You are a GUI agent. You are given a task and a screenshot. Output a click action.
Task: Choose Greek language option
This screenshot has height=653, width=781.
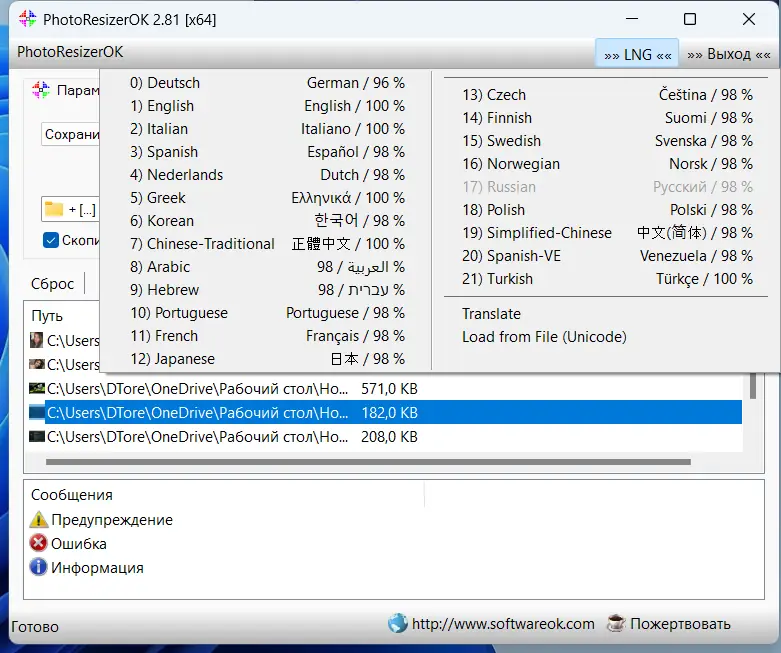tap(267, 198)
